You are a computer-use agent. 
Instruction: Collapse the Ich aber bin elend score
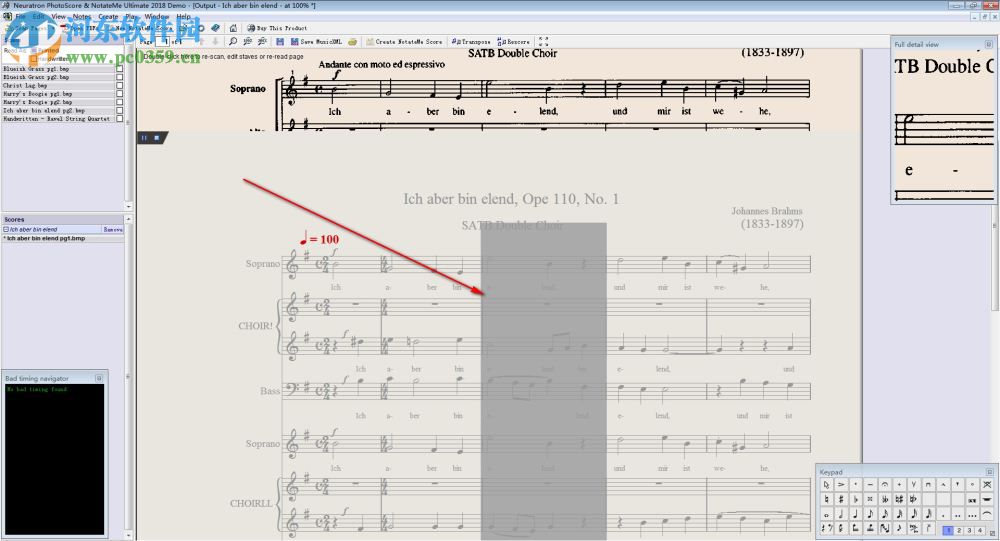tap(6, 229)
